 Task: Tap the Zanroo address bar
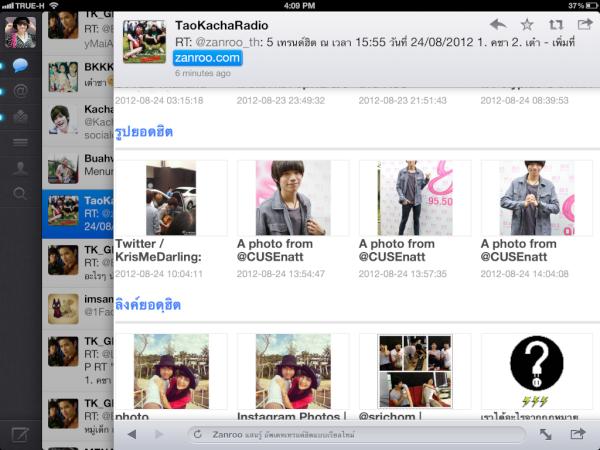[x=356, y=435]
